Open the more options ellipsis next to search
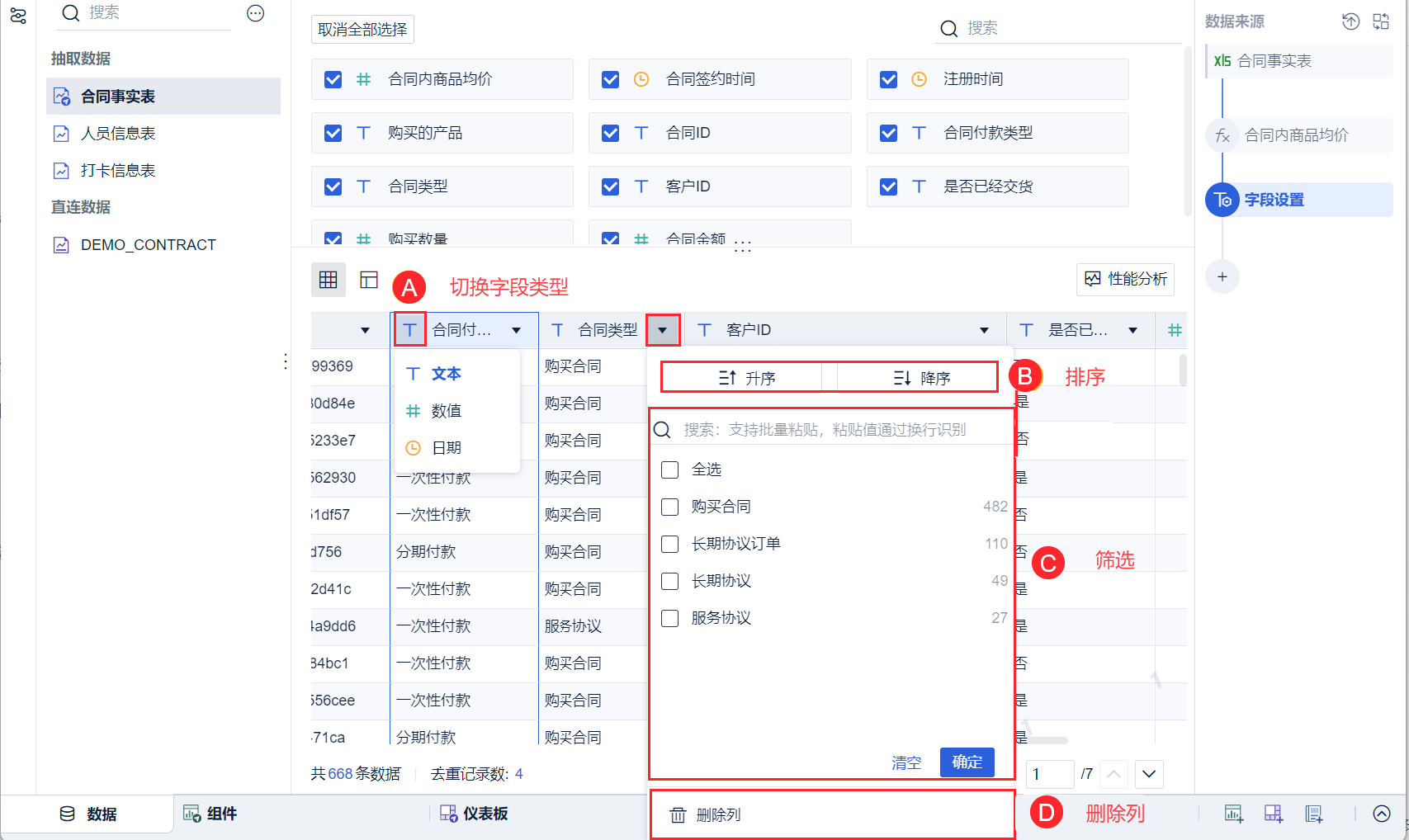1409x840 pixels. (256, 13)
